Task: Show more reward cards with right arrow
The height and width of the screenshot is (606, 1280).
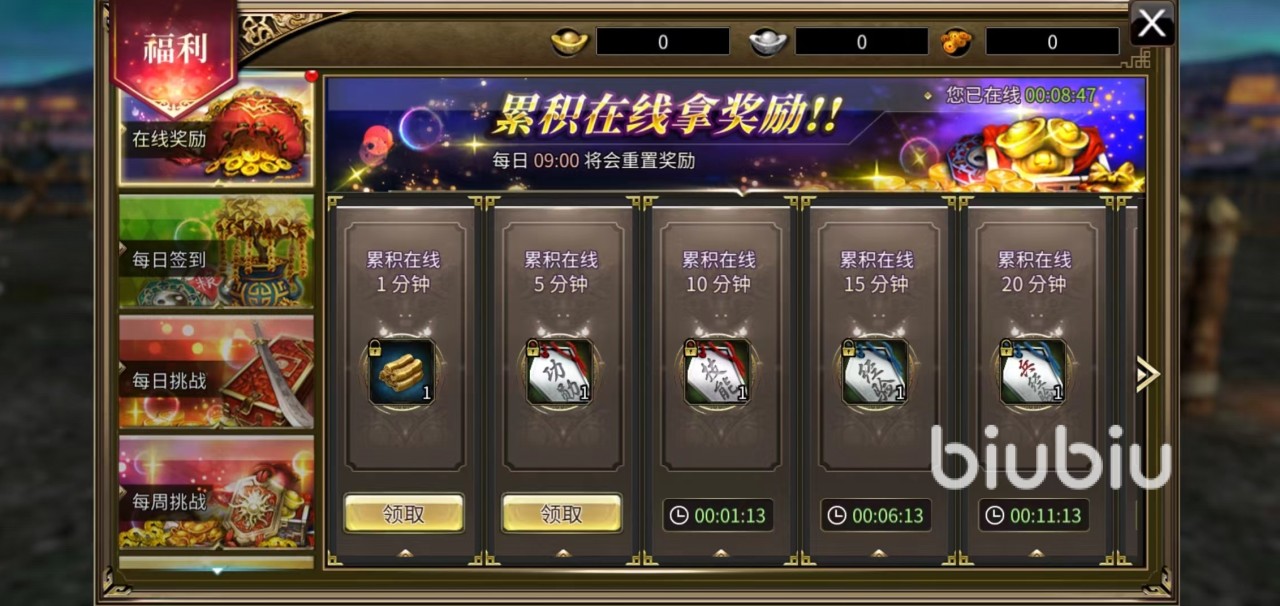Action: (1147, 374)
